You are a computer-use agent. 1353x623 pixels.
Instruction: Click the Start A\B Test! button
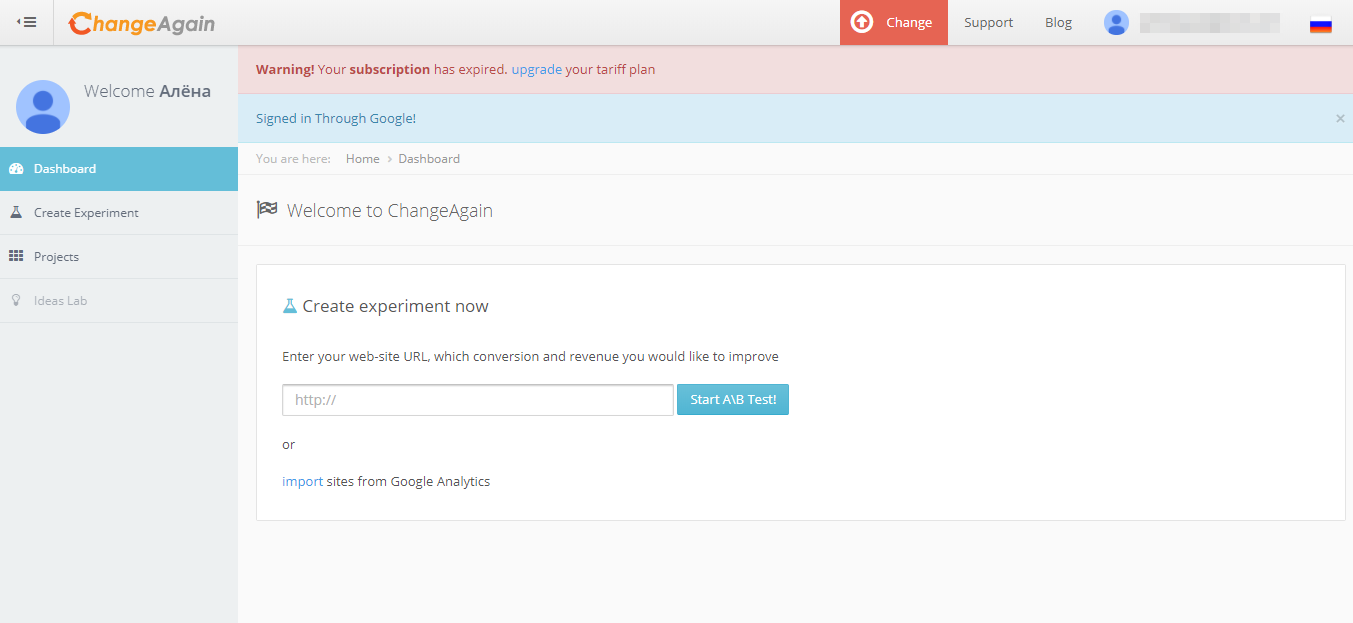[x=733, y=400]
